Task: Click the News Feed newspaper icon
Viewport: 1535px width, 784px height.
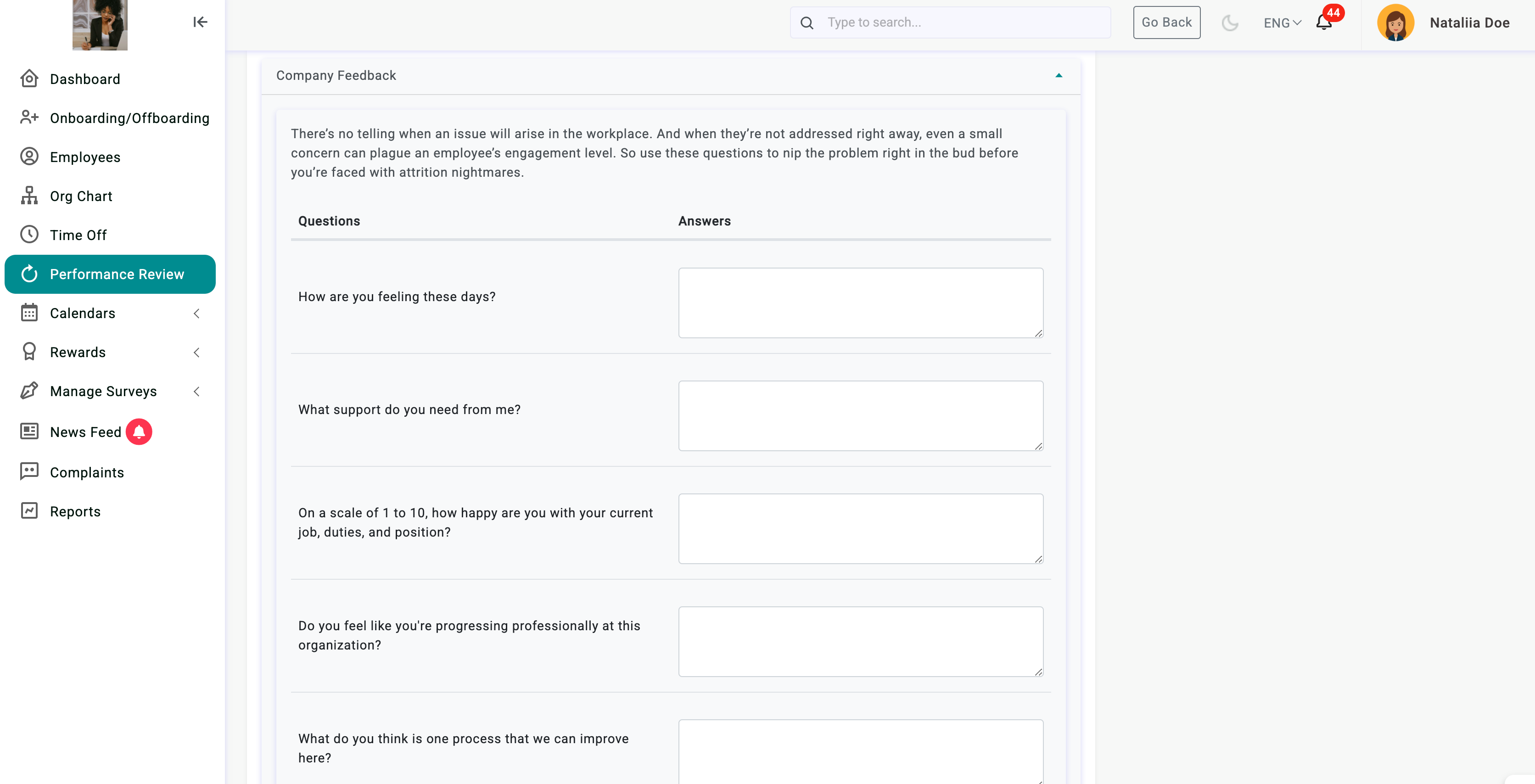Action: point(29,431)
